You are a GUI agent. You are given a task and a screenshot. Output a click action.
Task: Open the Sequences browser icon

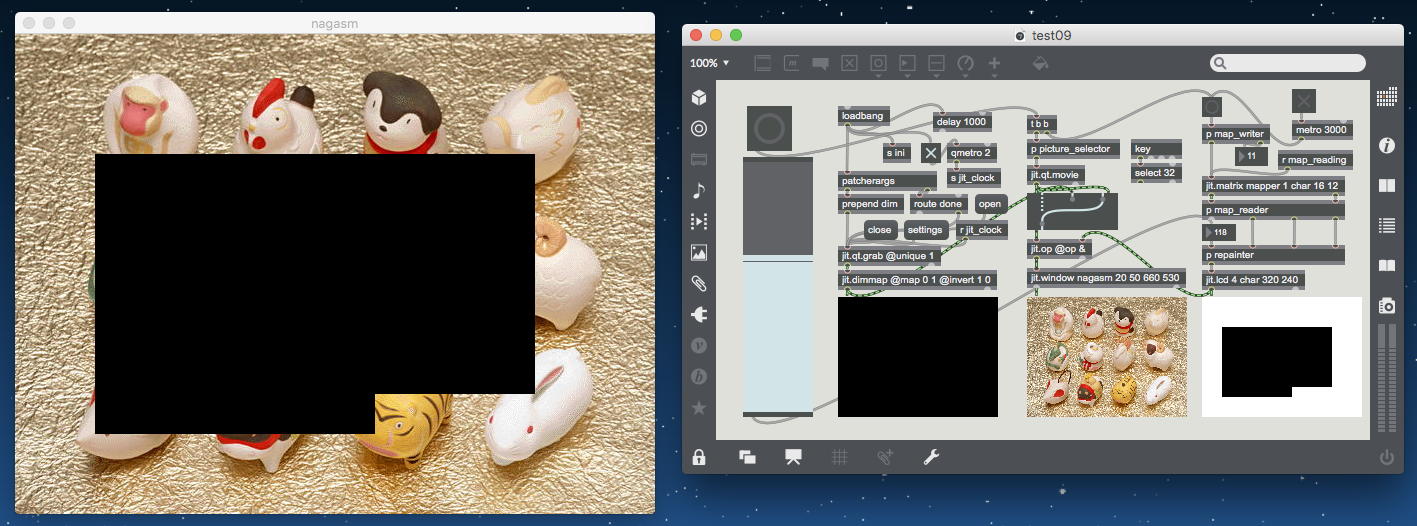click(699, 221)
